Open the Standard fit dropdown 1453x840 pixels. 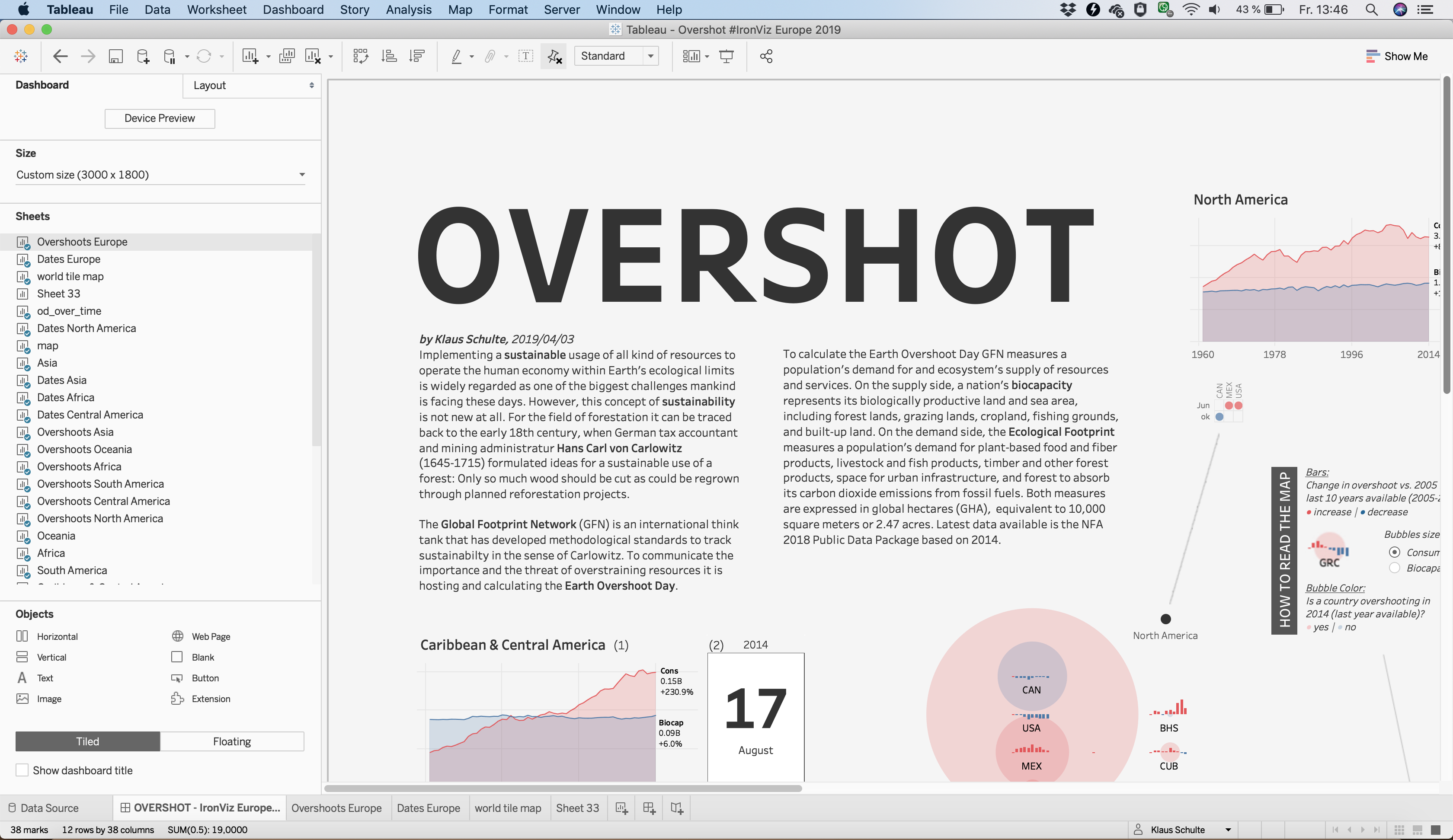click(x=616, y=56)
